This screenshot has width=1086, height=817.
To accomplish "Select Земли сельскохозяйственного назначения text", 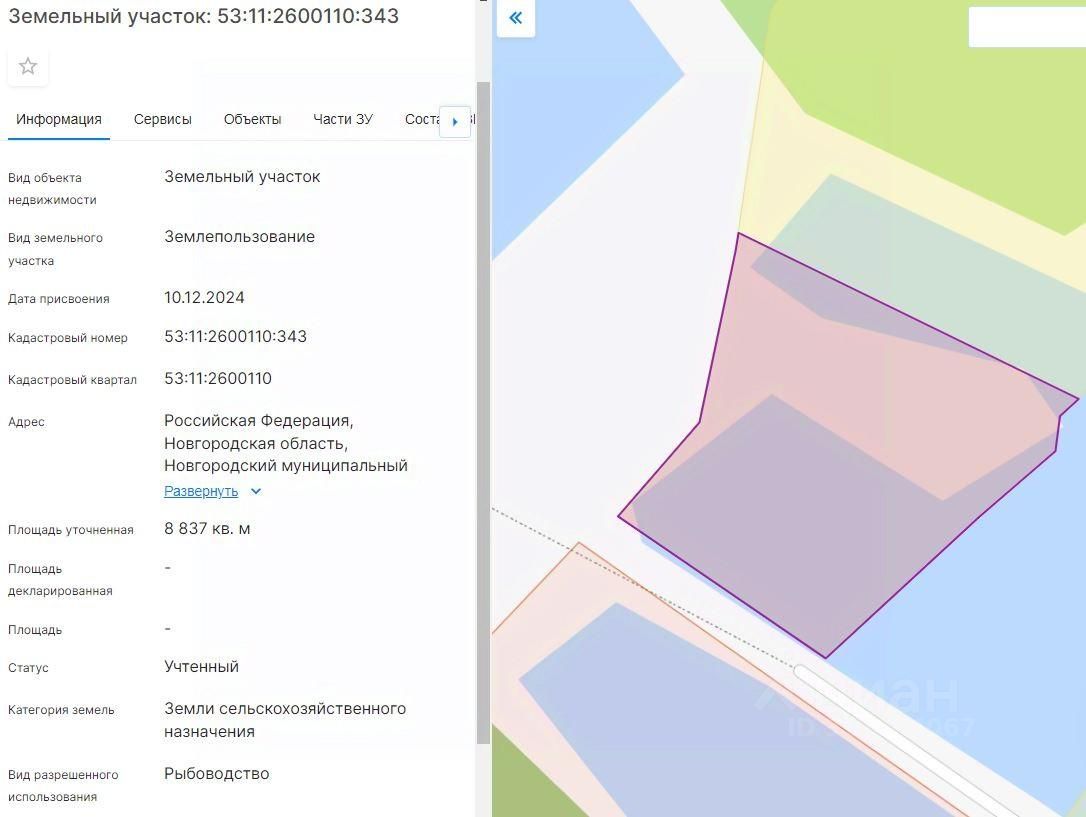I will point(285,720).
